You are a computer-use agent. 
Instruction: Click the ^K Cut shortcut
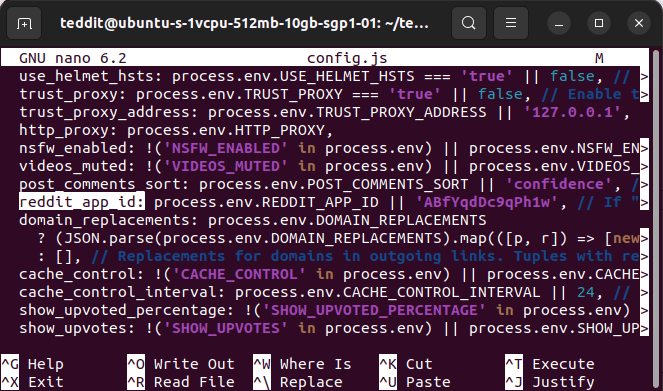point(405,364)
